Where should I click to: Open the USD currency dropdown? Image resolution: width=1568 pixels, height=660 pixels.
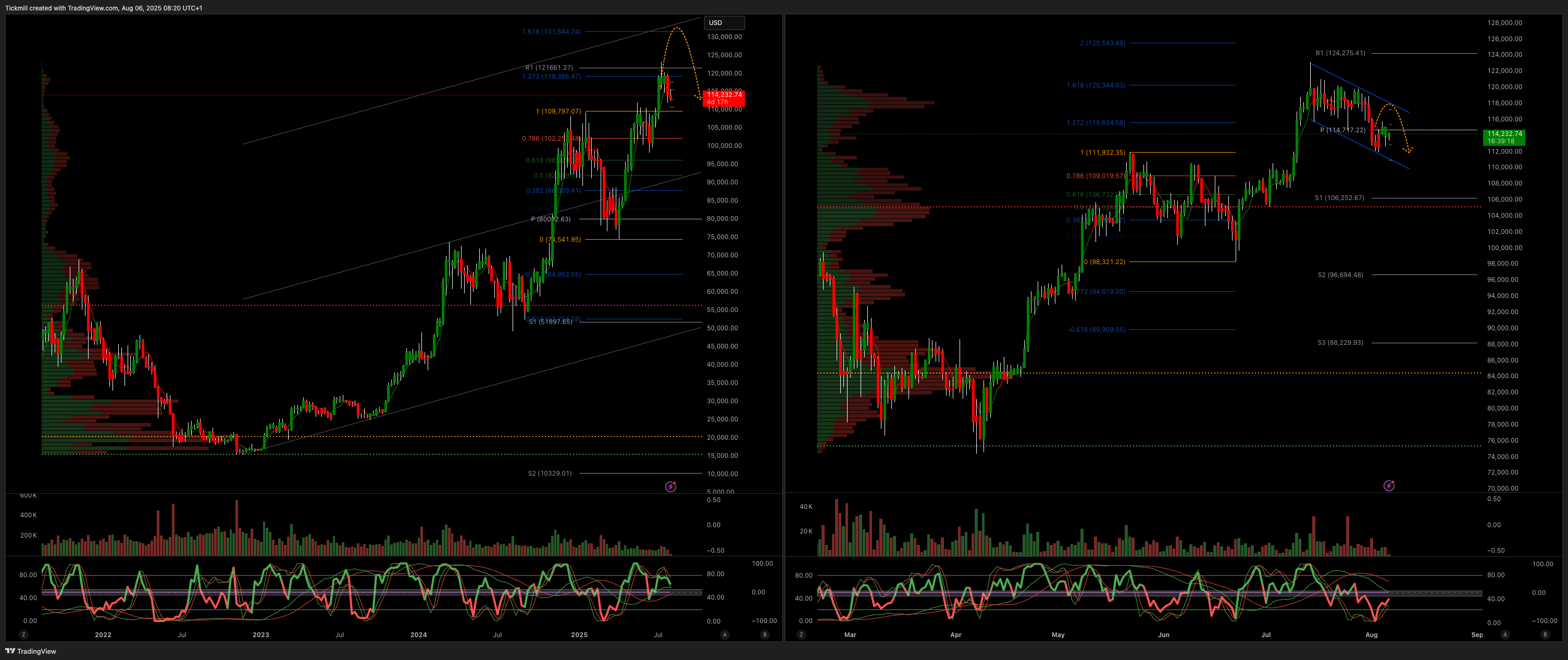click(724, 22)
